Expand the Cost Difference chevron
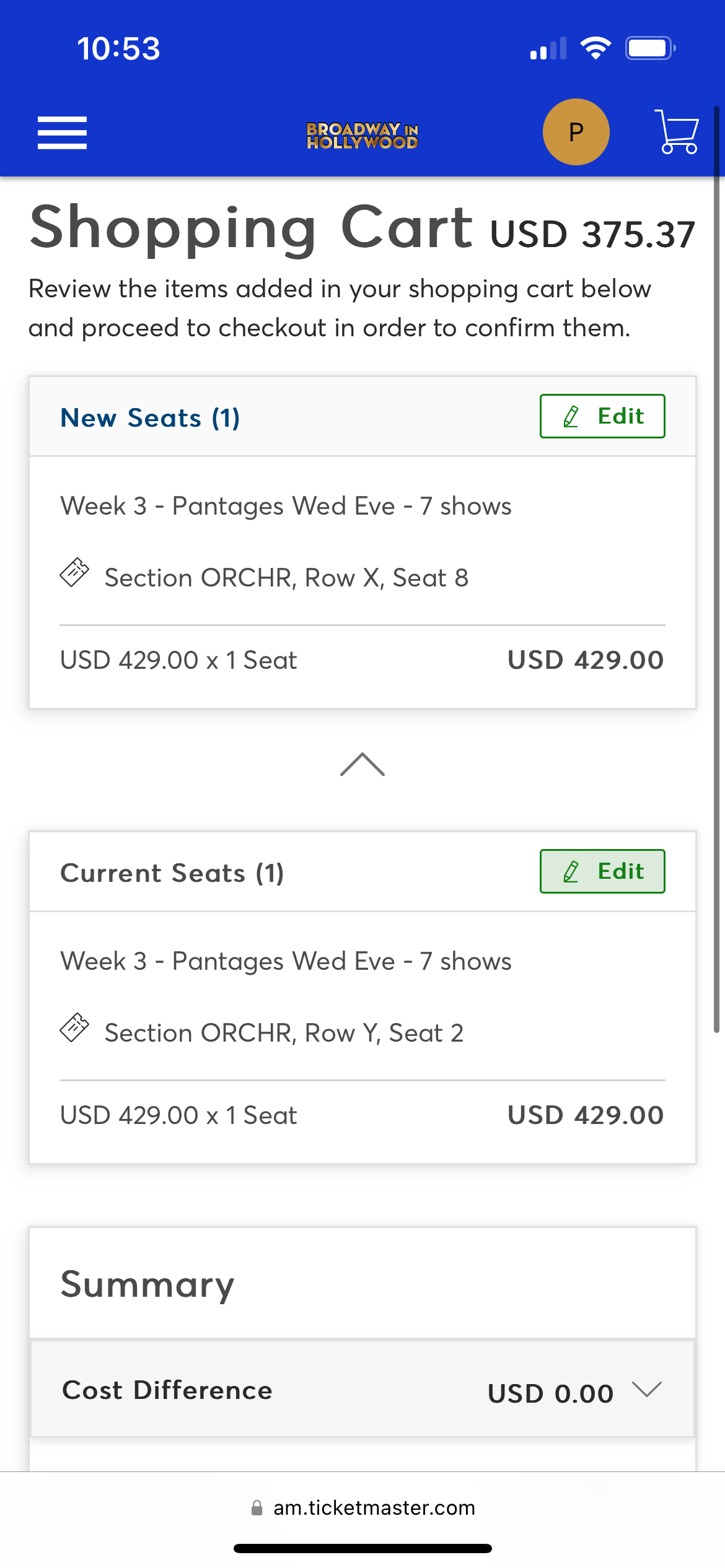The height and width of the screenshot is (1568, 725). pyautogui.click(x=648, y=1389)
